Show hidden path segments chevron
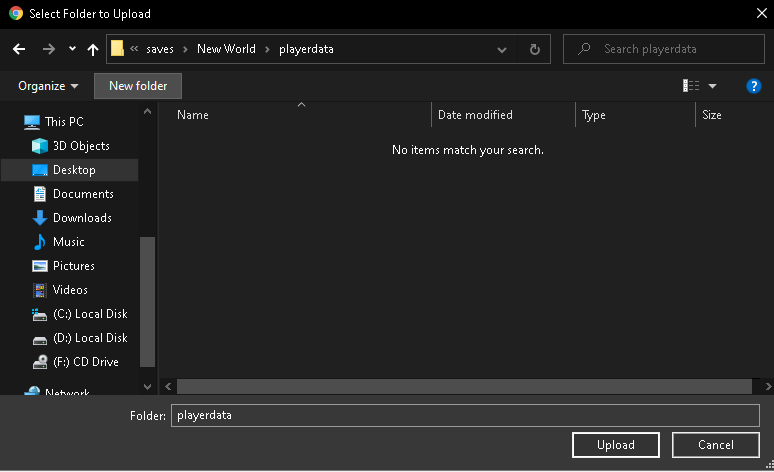 coord(134,48)
